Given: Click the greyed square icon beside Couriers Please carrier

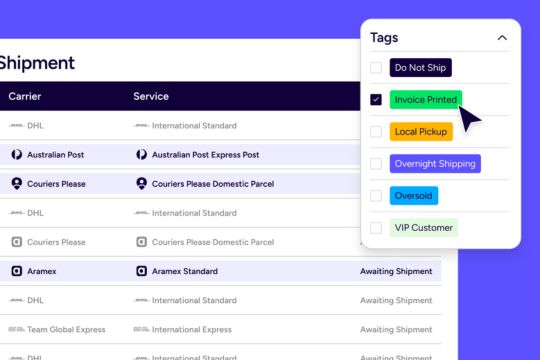Looking at the screenshot, I should [x=17, y=242].
